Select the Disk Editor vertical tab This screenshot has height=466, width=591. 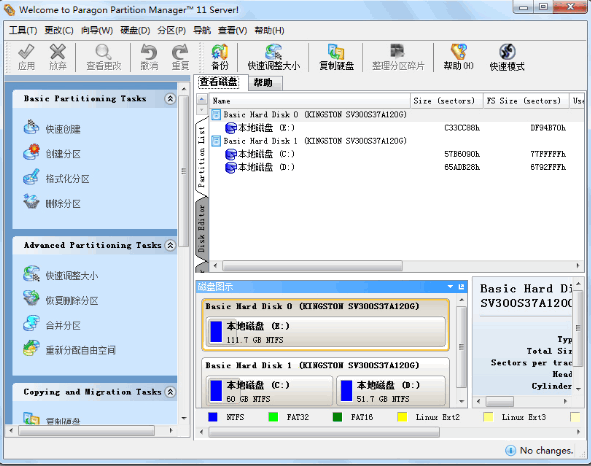coord(201,228)
